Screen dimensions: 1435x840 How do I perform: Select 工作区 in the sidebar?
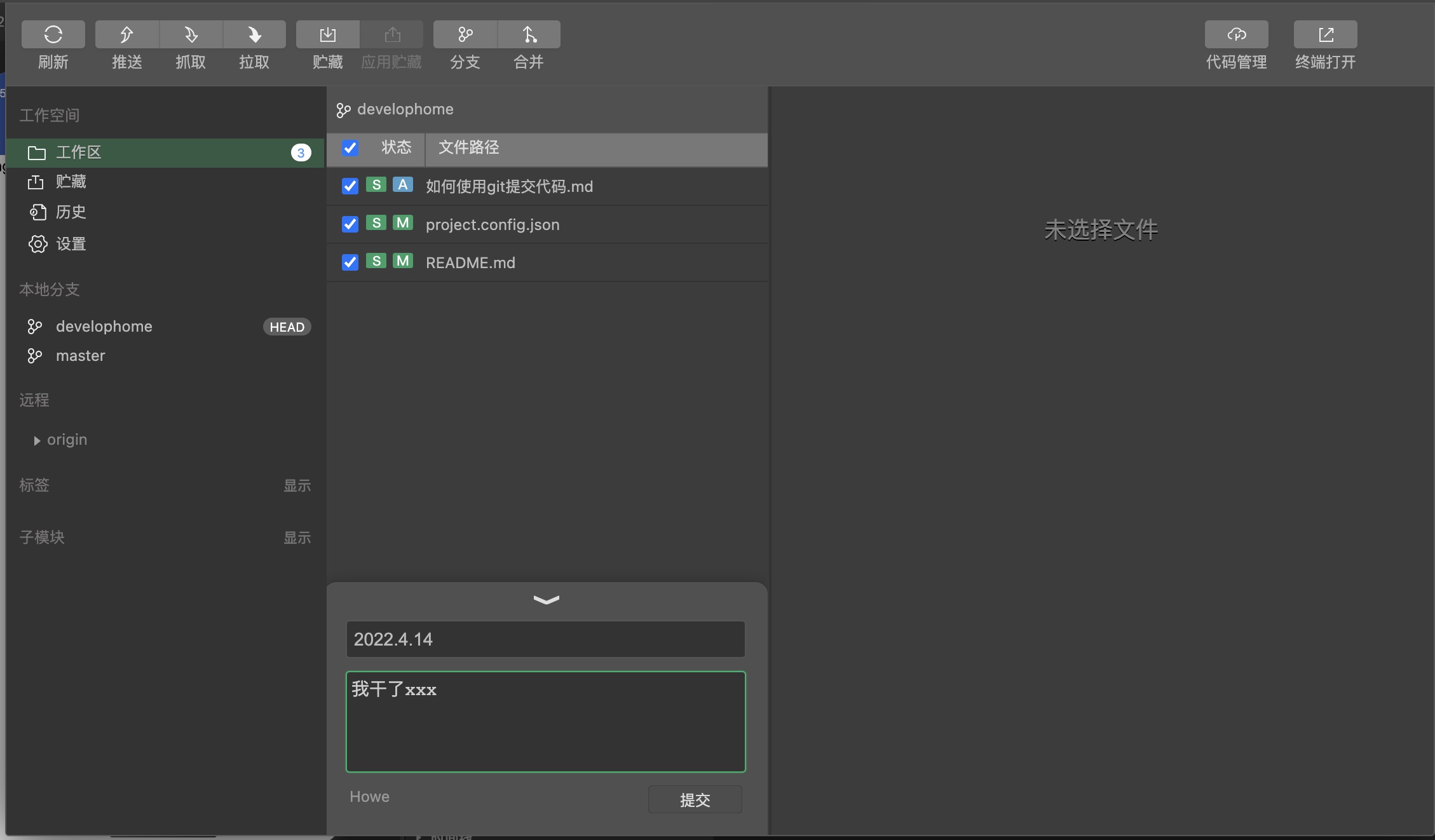[165, 152]
